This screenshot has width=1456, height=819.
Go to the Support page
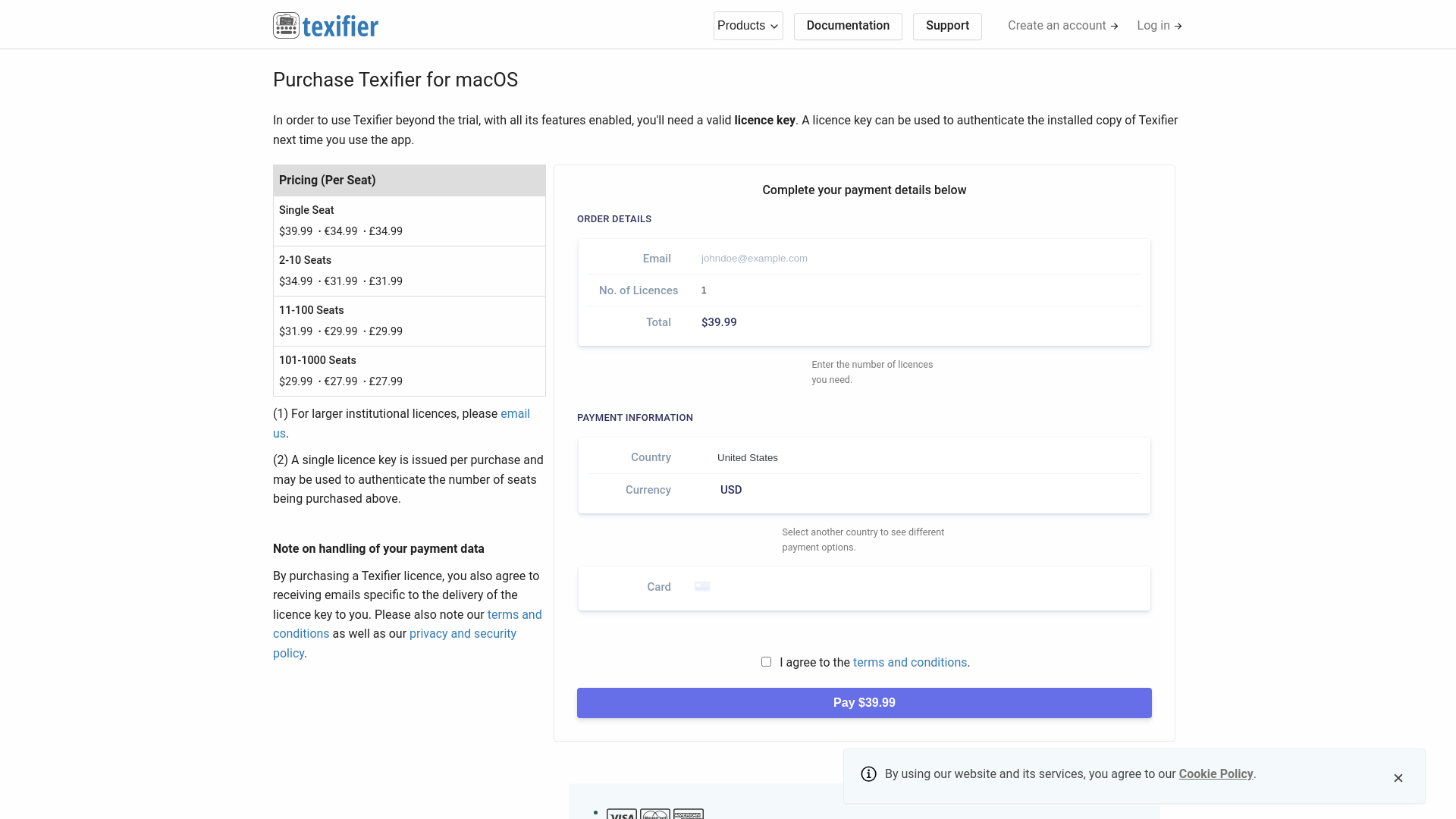[x=947, y=26]
